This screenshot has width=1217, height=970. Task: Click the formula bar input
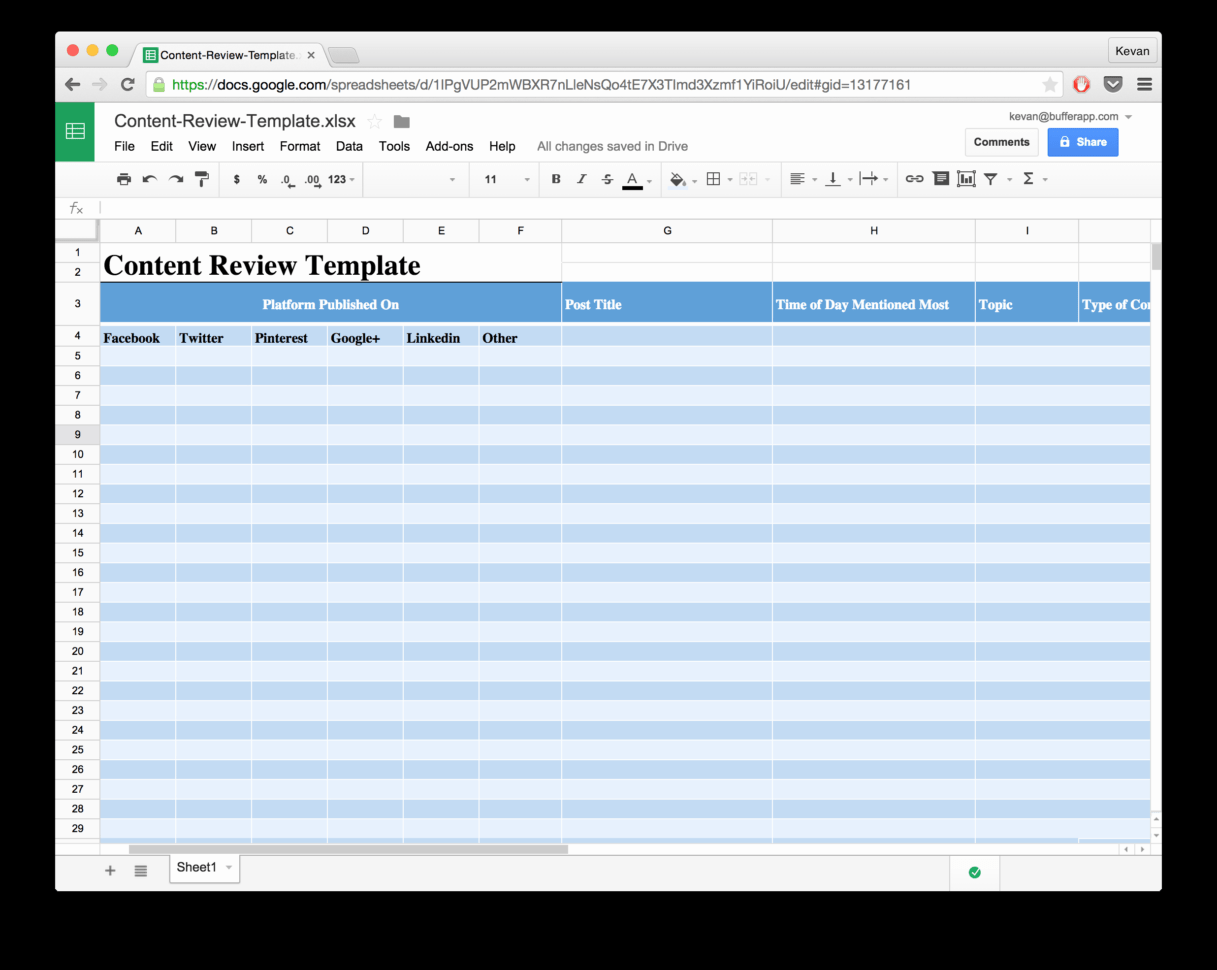tap(400, 208)
